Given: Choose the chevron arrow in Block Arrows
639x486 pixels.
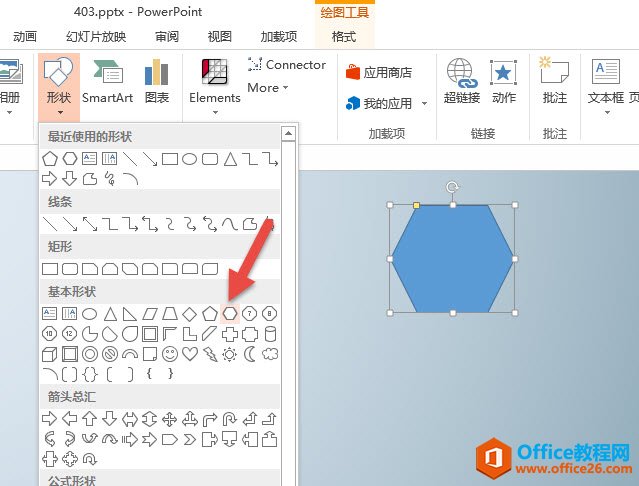Looking at the screenshot, I should pyautogui.click(x=189, y=439).
